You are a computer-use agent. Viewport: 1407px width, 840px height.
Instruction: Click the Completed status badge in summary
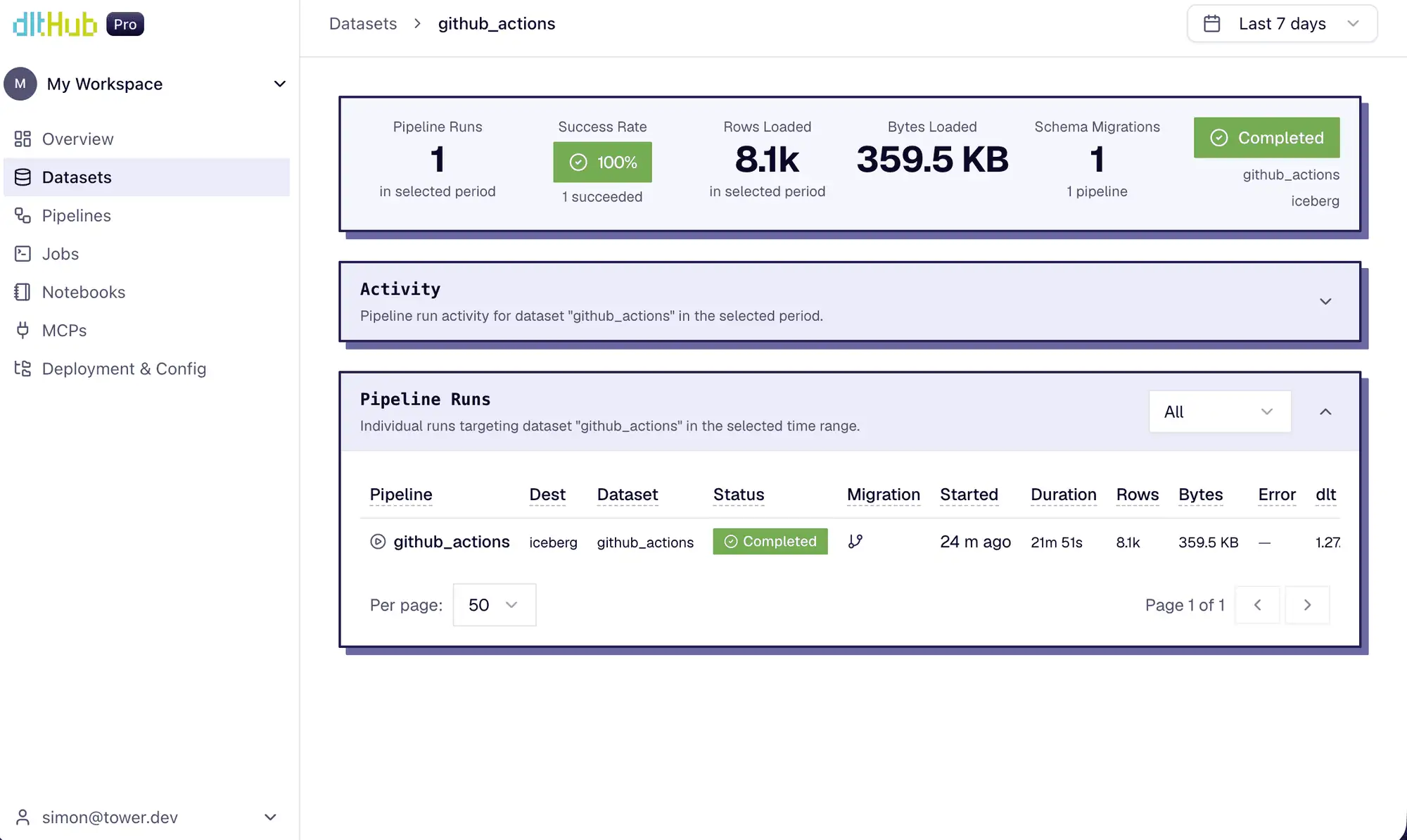[x=1266, y=138]
